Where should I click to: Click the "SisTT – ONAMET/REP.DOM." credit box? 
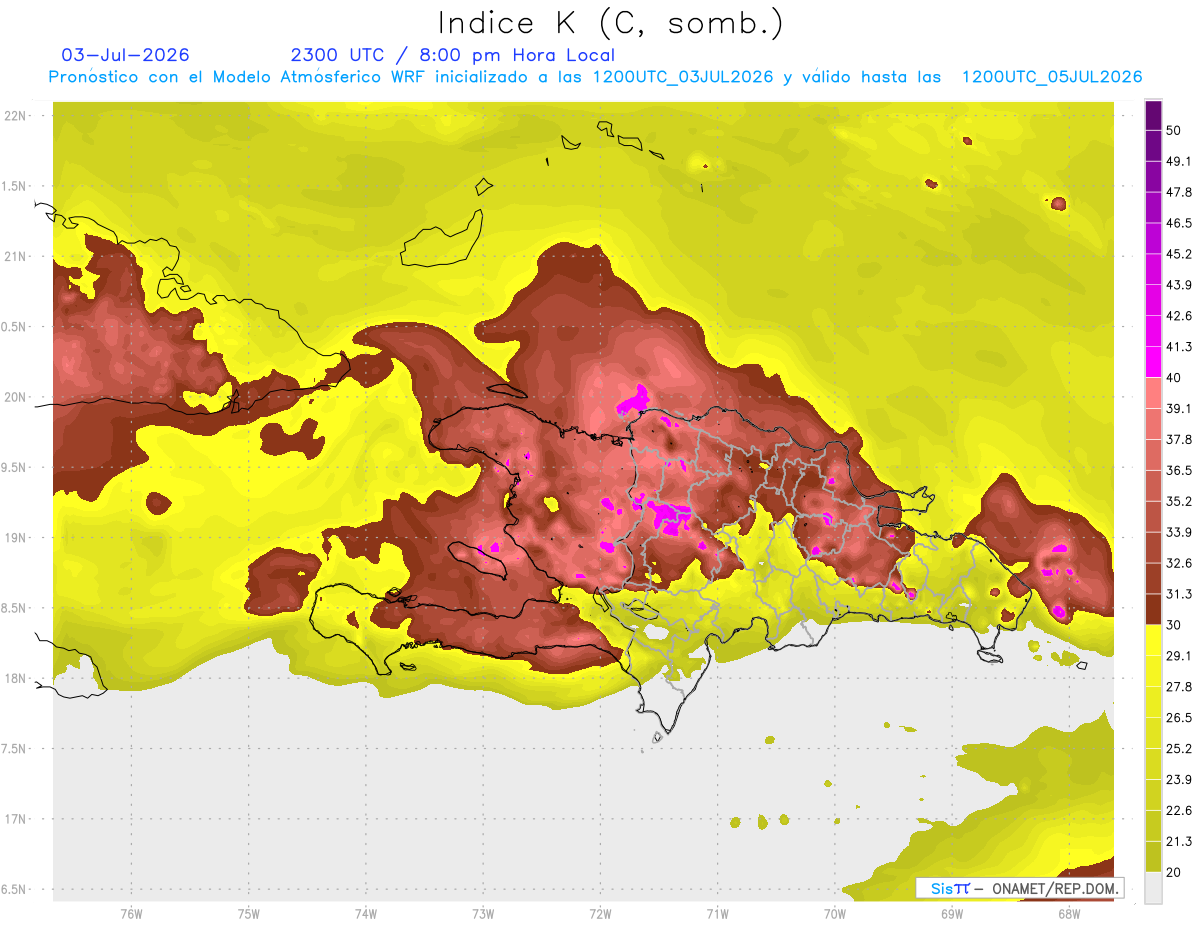(x=1020, y=888)
